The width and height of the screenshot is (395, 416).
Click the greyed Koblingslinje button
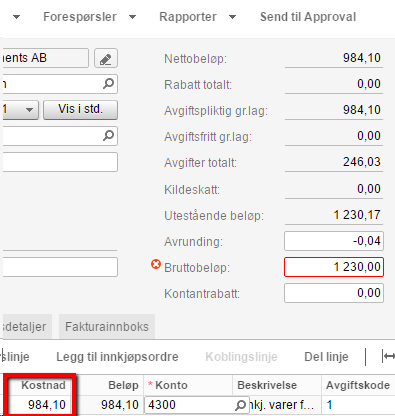pyautogui.click(x=241, y=357)
